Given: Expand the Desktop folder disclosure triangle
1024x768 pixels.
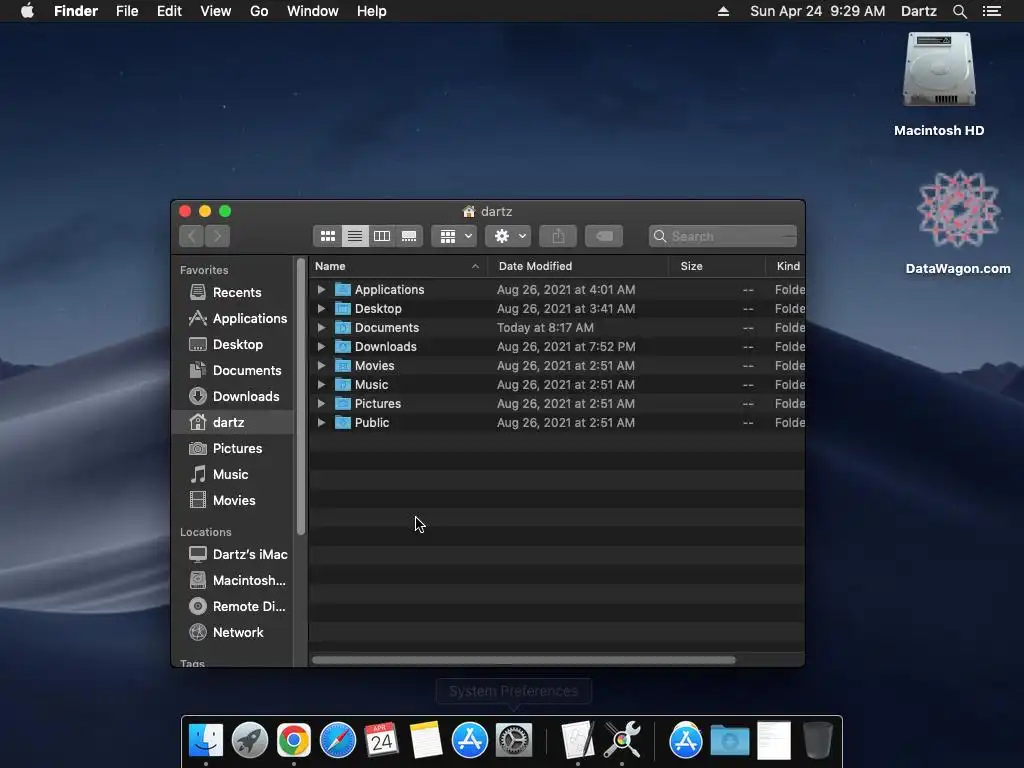Looking at the screenshot, I should pyautogui.click(x=321, y=308).
